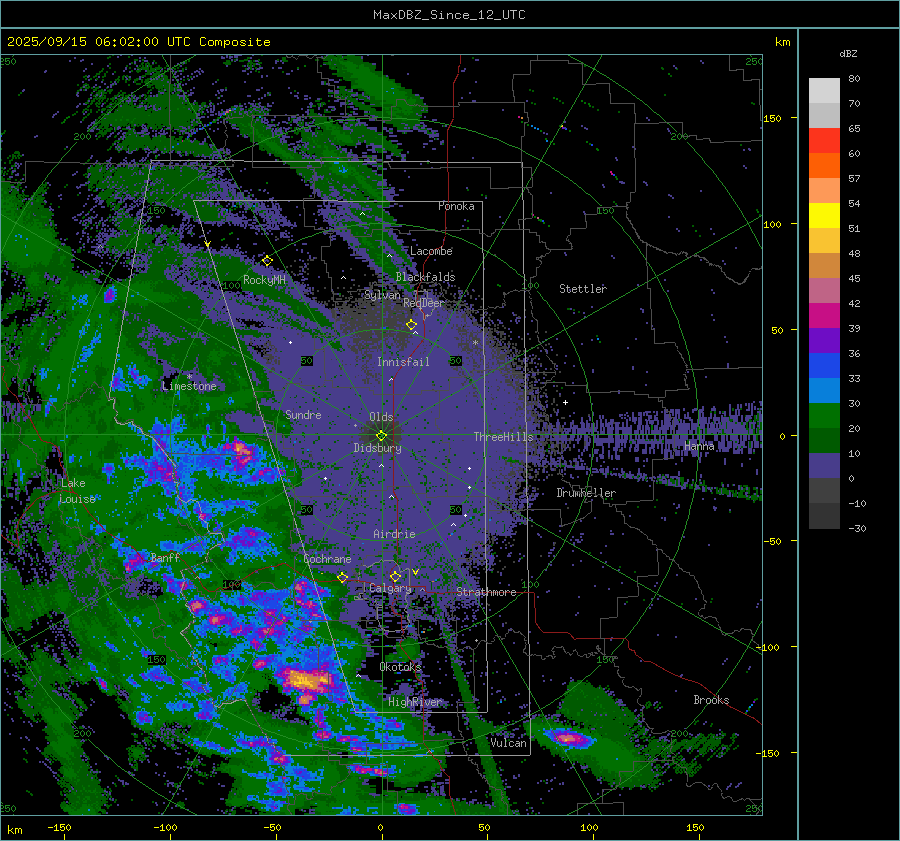900x841 pixels.
Task: Click the -30 value on the dBZ legend
Action: [857, 529]
